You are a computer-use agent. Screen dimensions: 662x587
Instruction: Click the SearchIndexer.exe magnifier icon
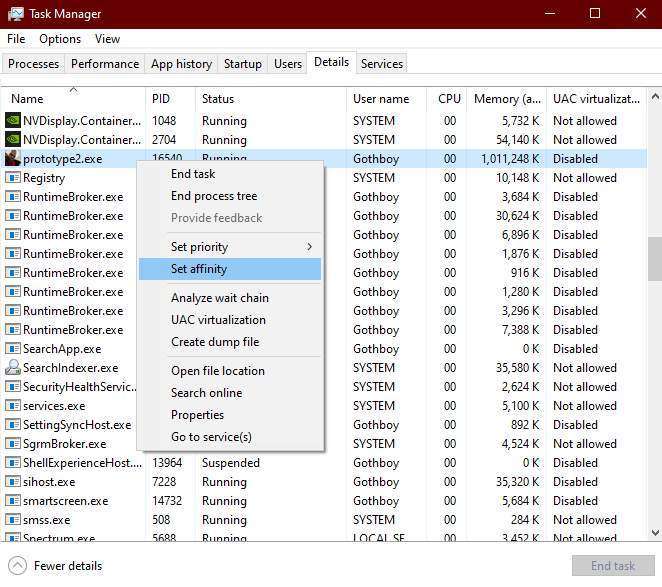[x=13, y=367]
